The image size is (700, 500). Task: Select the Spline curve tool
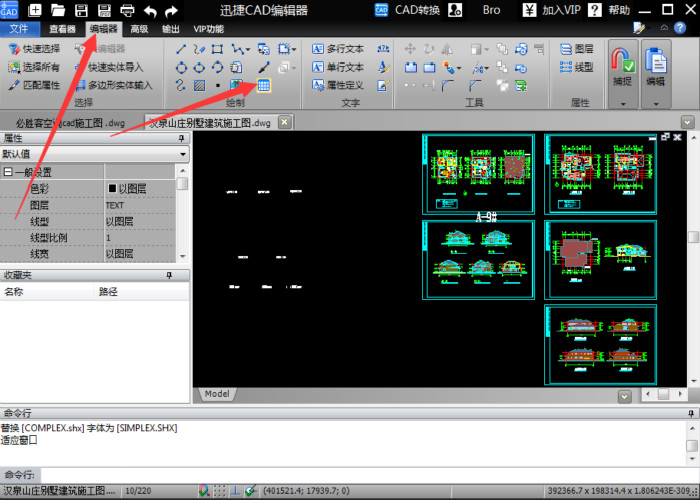(180, 85)
